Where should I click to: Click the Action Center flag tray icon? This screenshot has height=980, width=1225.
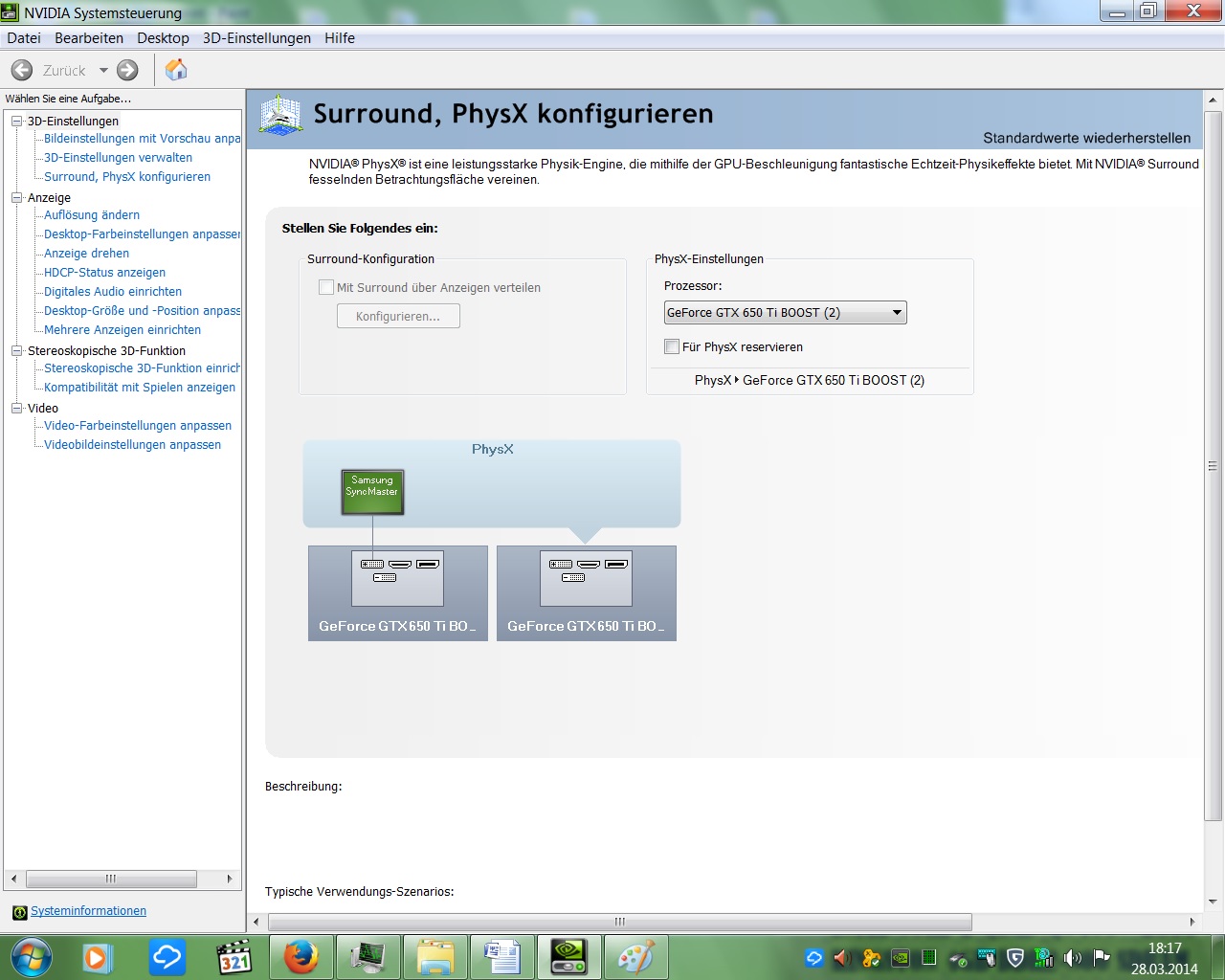(1102, 958)
